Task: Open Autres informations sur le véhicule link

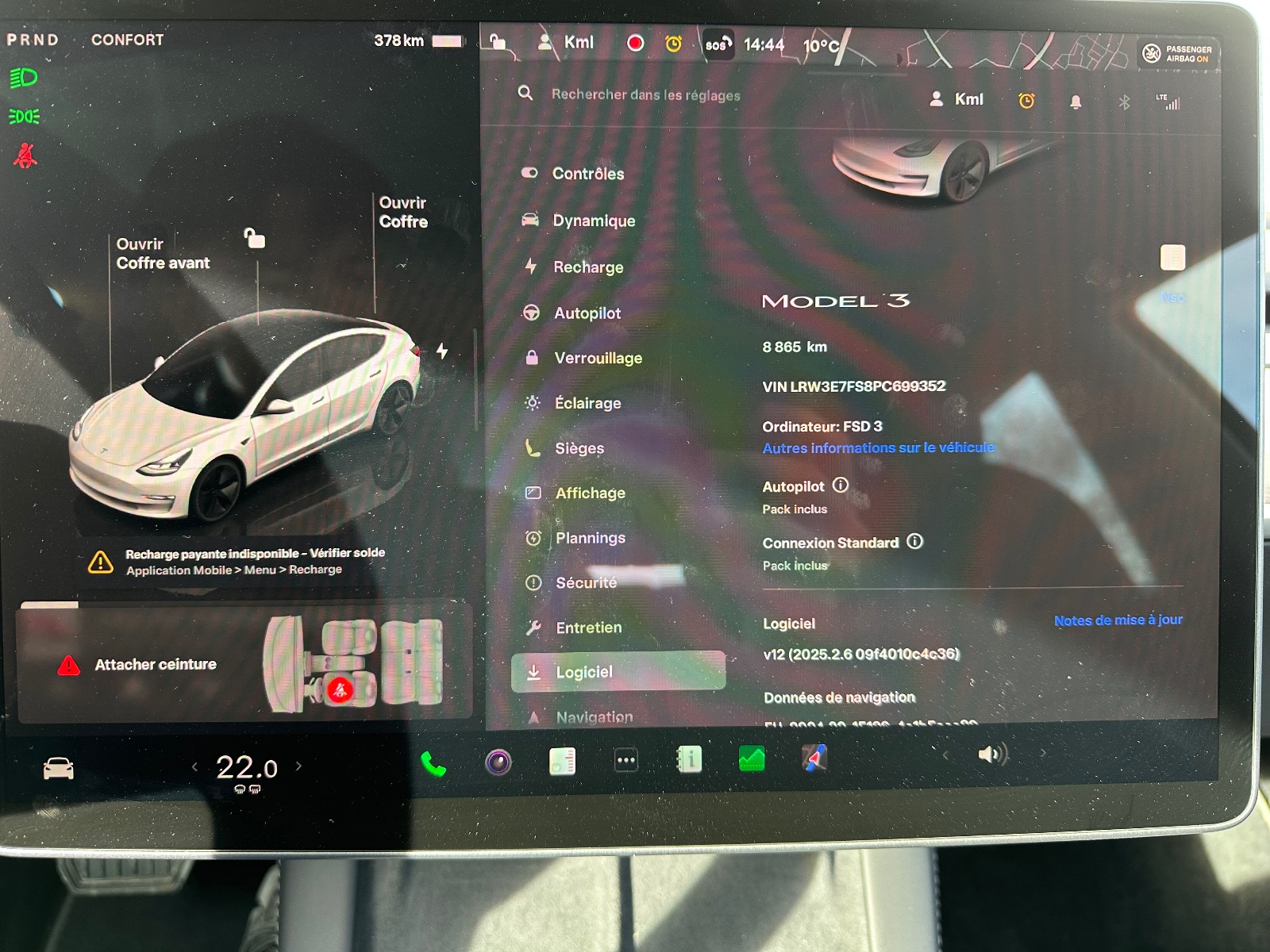Action: point(878,448)
